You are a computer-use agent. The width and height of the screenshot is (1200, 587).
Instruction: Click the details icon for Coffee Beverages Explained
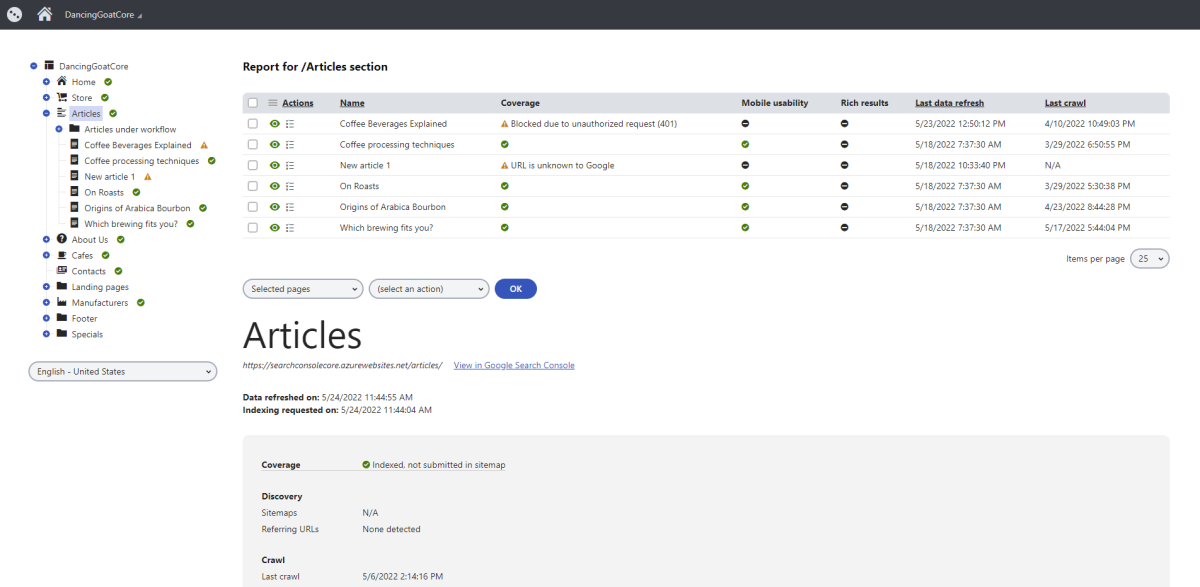290,123
